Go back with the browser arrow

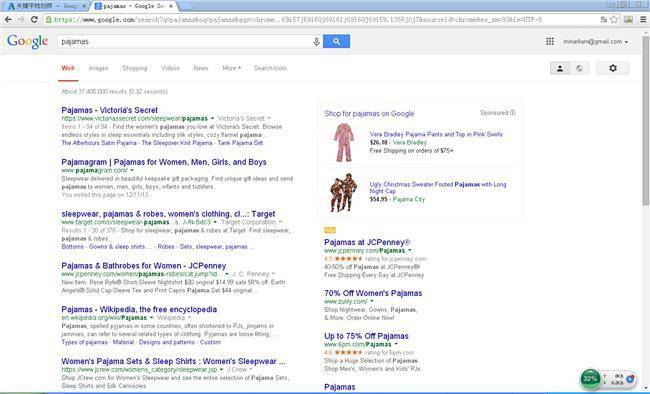tap(8, 19)
